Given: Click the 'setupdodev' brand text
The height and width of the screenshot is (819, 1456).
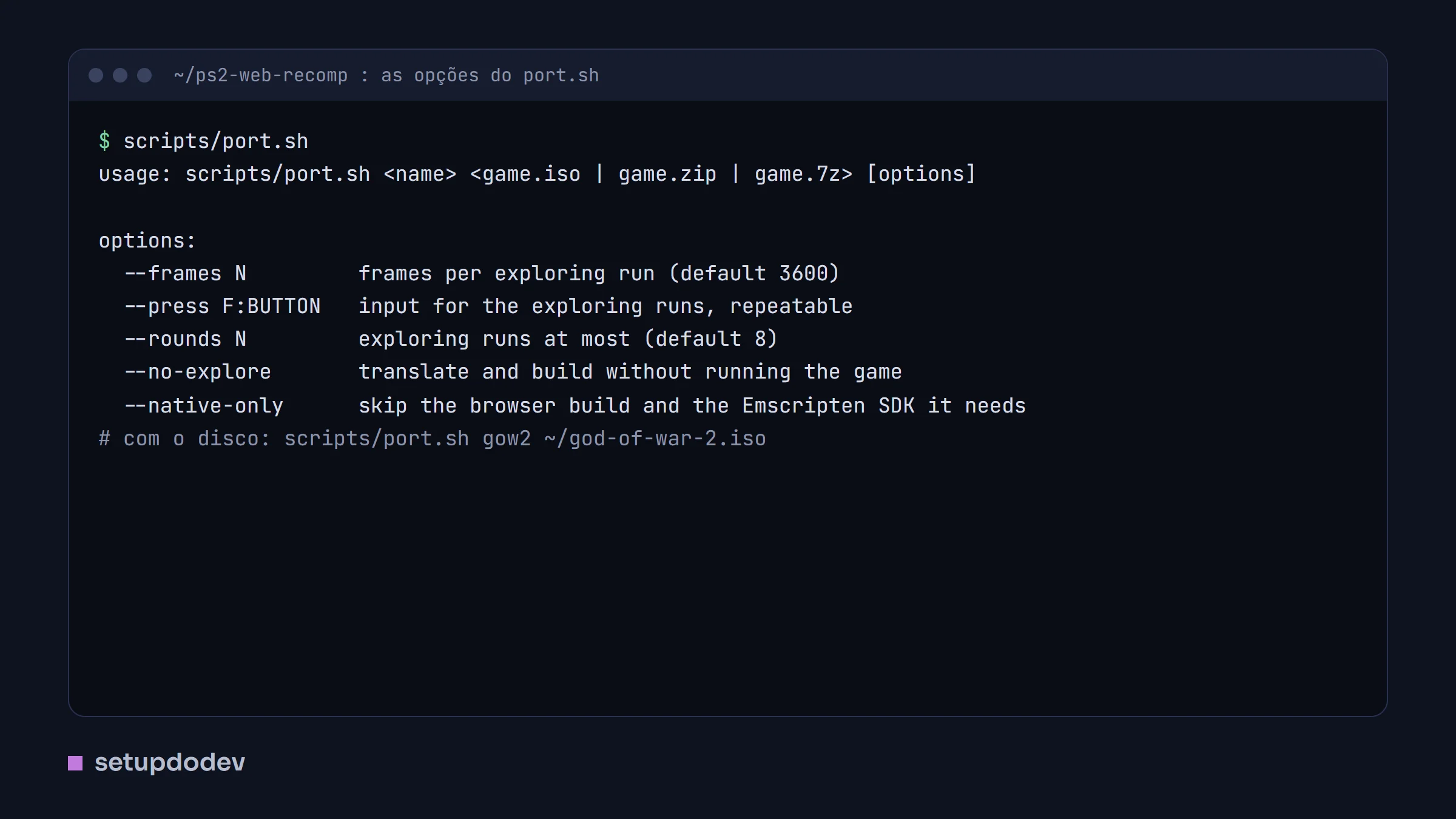Looking at the screenshot, I should click(x=170, y=763).
